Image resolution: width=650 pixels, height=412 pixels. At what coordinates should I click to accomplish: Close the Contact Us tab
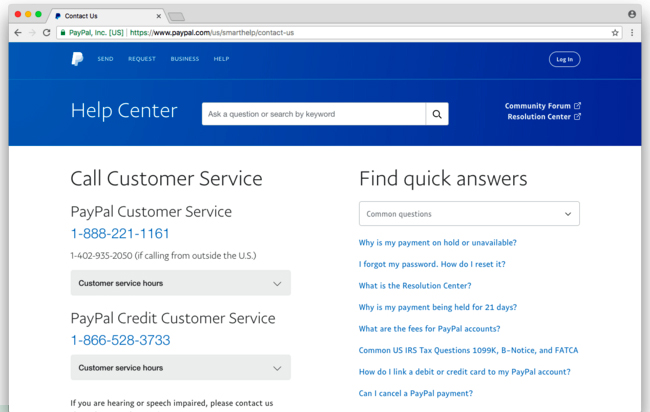(158, 16)
